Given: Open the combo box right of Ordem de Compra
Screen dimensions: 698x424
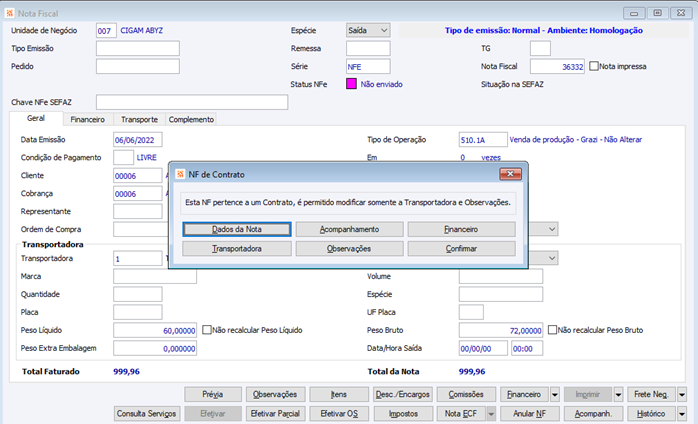Looking at the screenshot, I should pos(552,229).
